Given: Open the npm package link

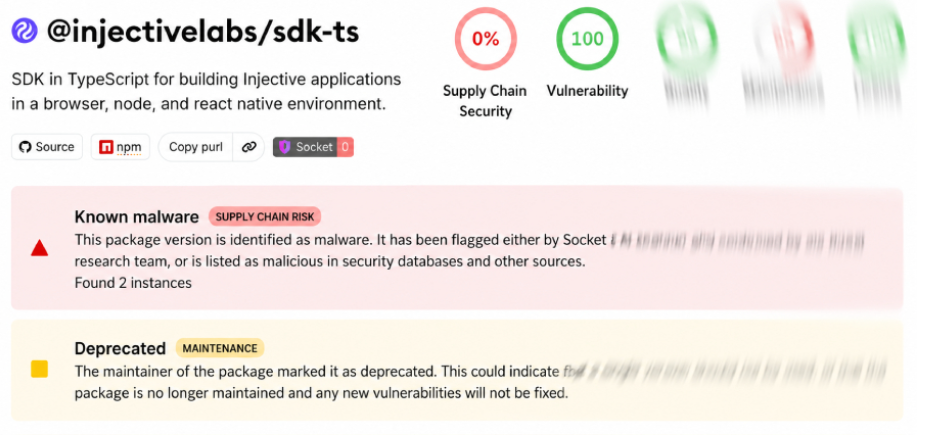Looking at the screenshot, I should click(121, 147).
